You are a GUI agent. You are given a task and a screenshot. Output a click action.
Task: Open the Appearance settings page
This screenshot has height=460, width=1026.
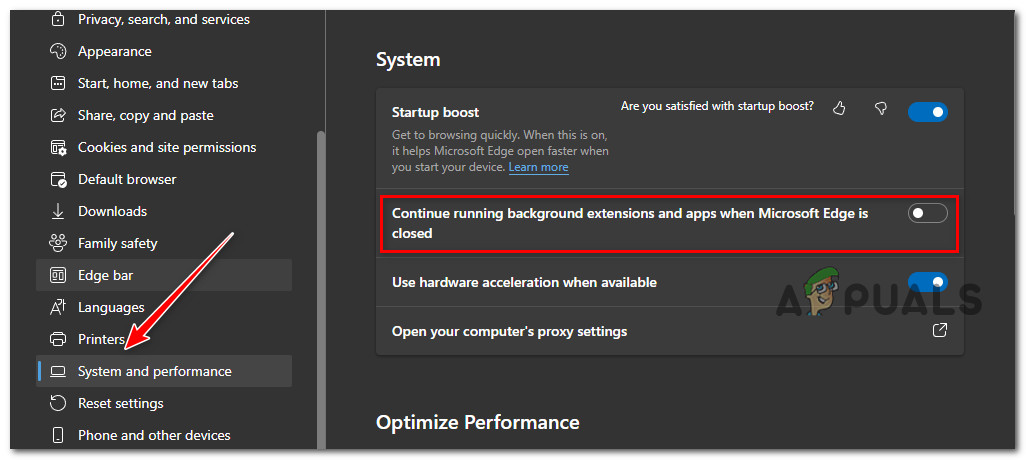(x=114, y=51)
